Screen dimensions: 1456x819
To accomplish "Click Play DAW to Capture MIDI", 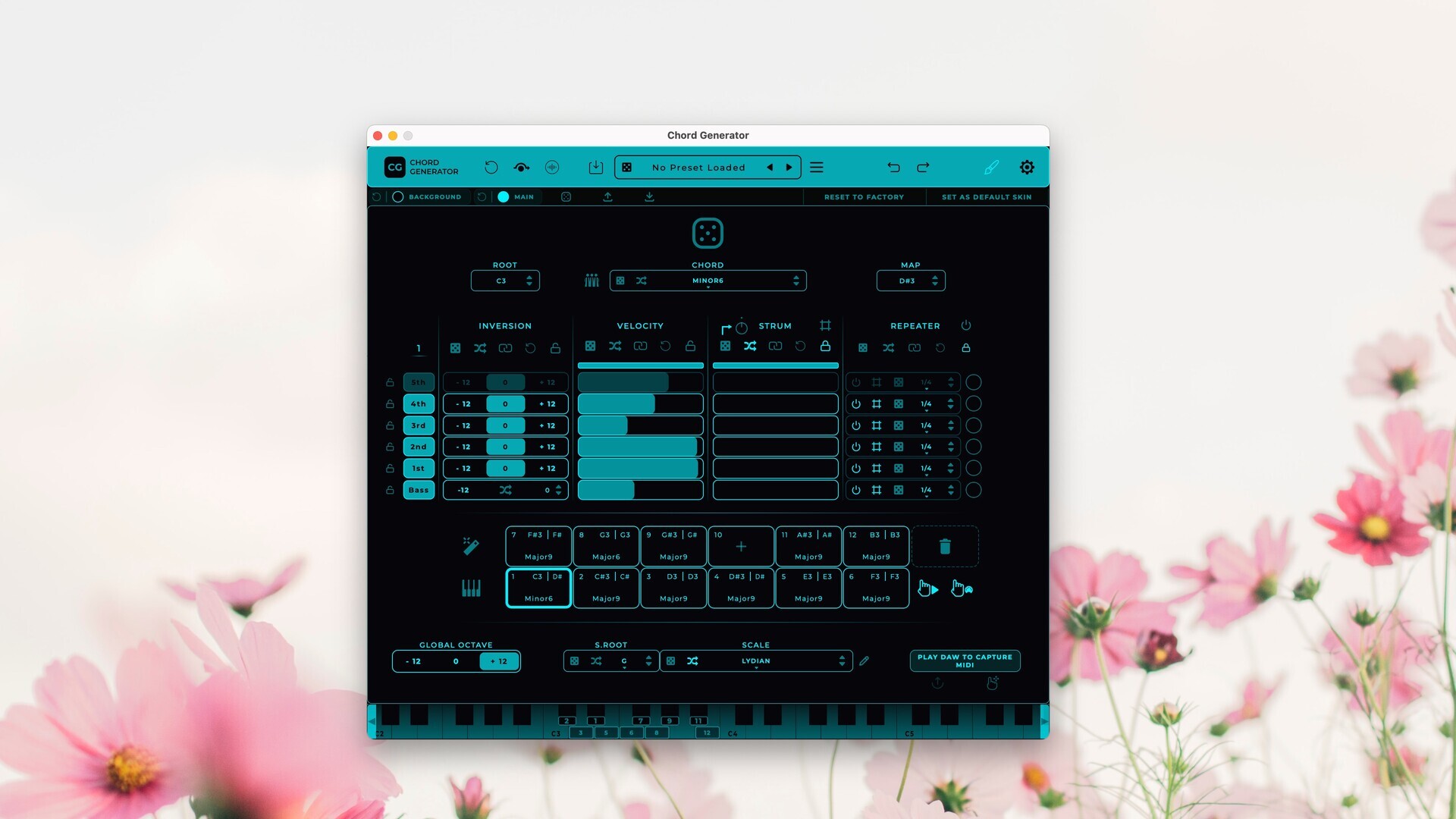I will tap(965, 661).
